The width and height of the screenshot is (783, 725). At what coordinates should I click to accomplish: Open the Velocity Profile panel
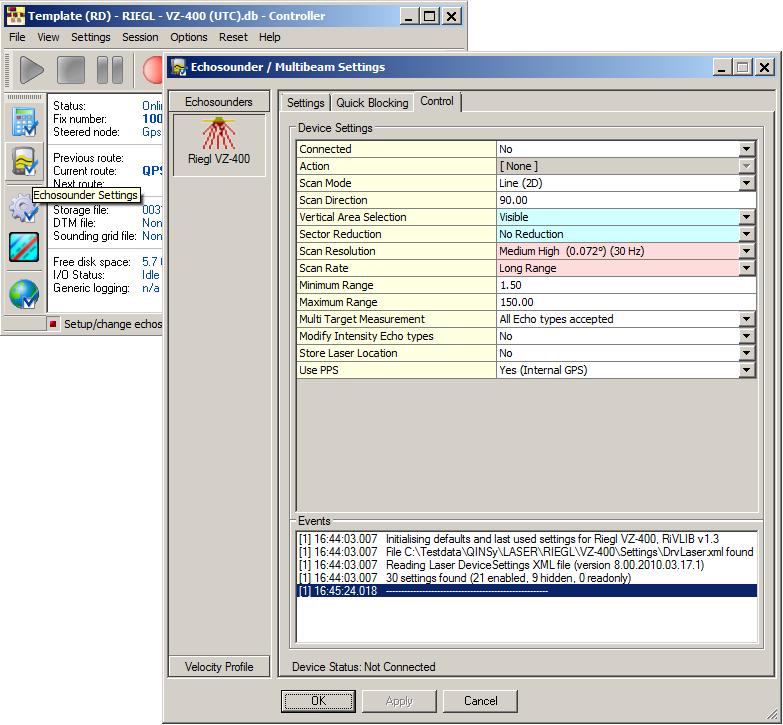click(x=219, y=667)
